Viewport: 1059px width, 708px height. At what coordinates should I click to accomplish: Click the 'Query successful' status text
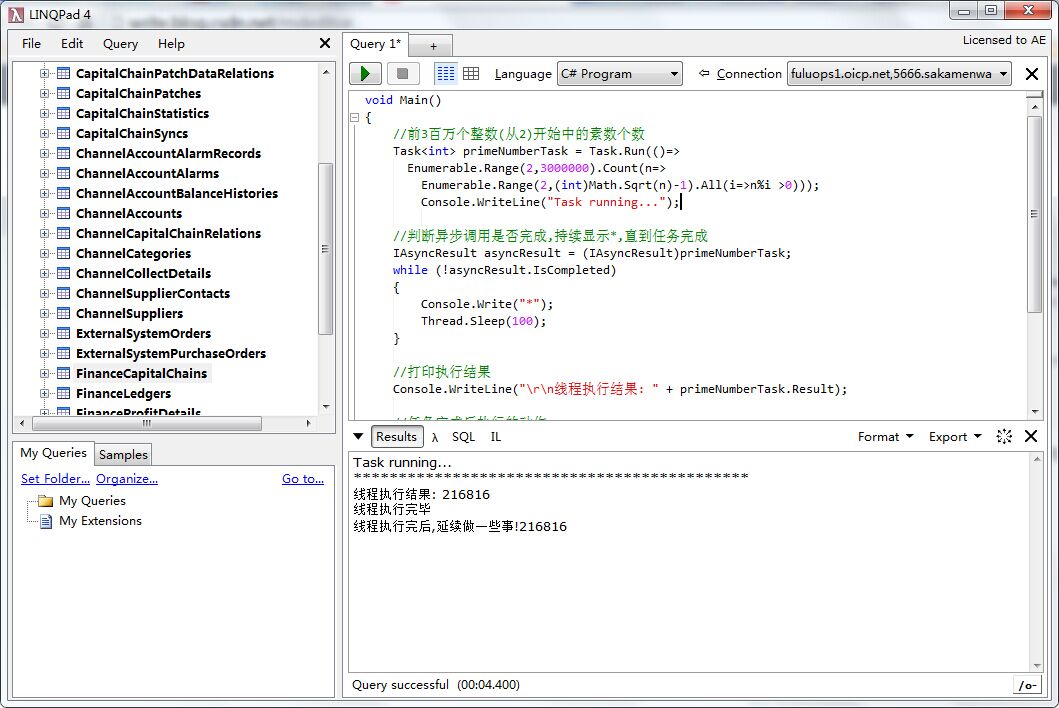[400, 684]
